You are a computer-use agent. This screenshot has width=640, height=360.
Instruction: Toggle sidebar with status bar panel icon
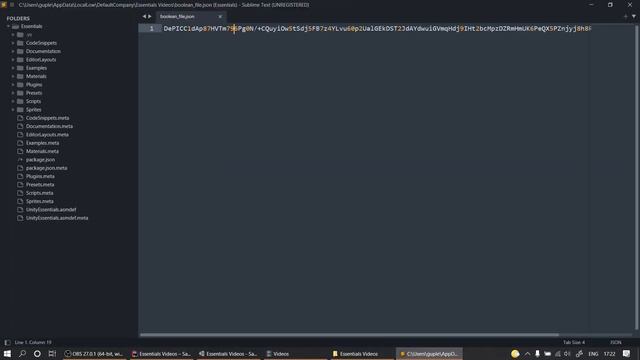pyautogui.click(x=7, y=342)
